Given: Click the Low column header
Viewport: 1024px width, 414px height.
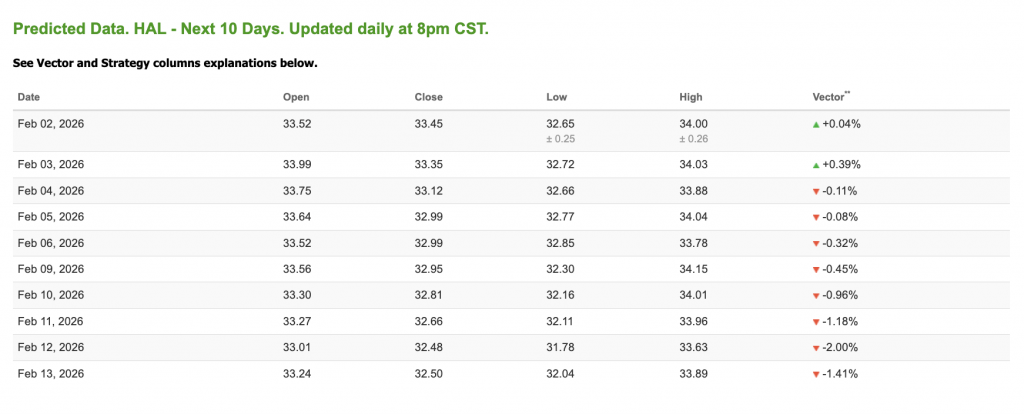Looking at the screenshot, I should coord(556,97).
